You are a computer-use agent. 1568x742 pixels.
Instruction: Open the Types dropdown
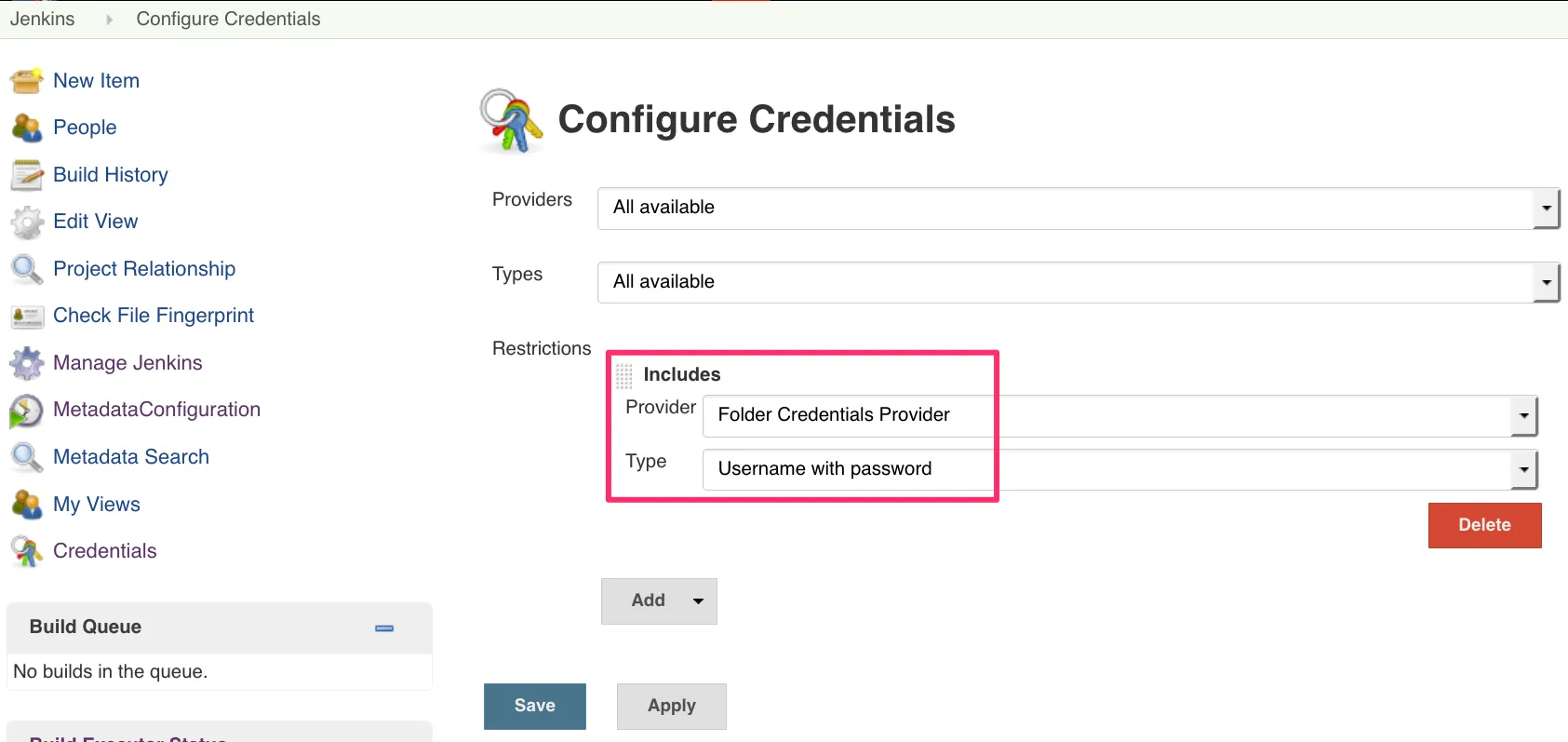click(1545, 282)
